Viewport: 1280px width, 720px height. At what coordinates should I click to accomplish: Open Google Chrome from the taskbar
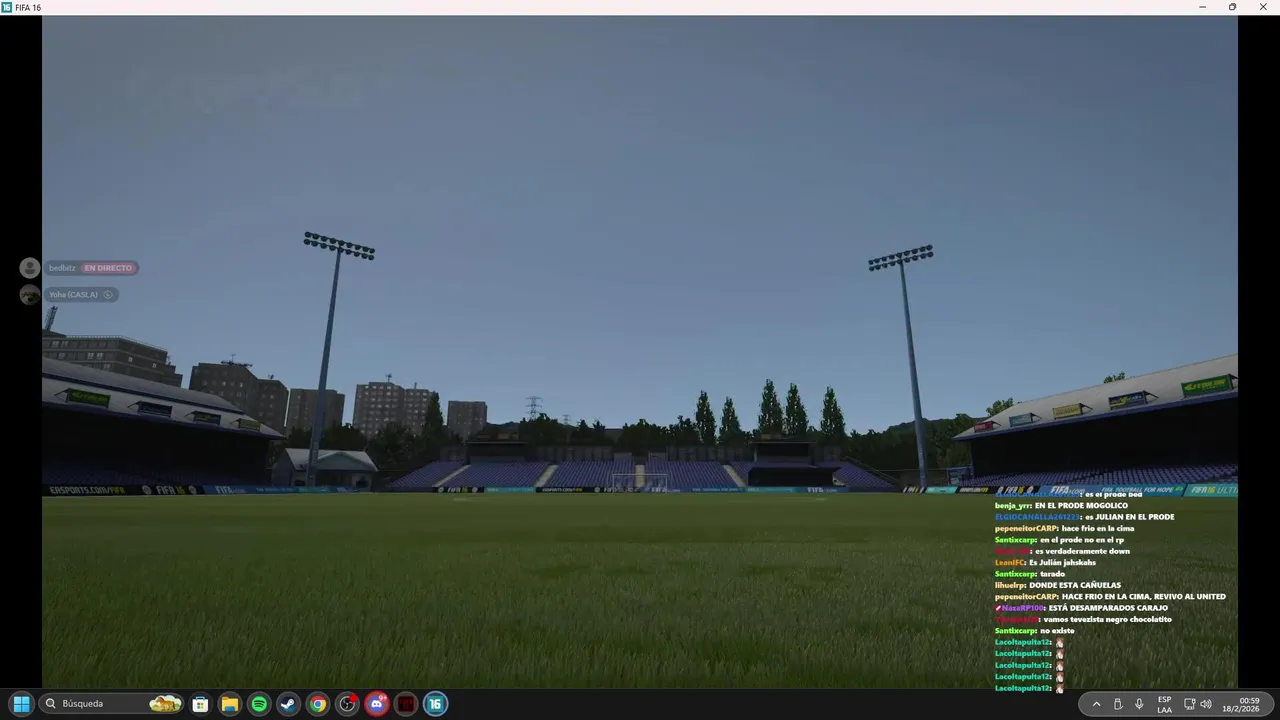click(318, 704)
